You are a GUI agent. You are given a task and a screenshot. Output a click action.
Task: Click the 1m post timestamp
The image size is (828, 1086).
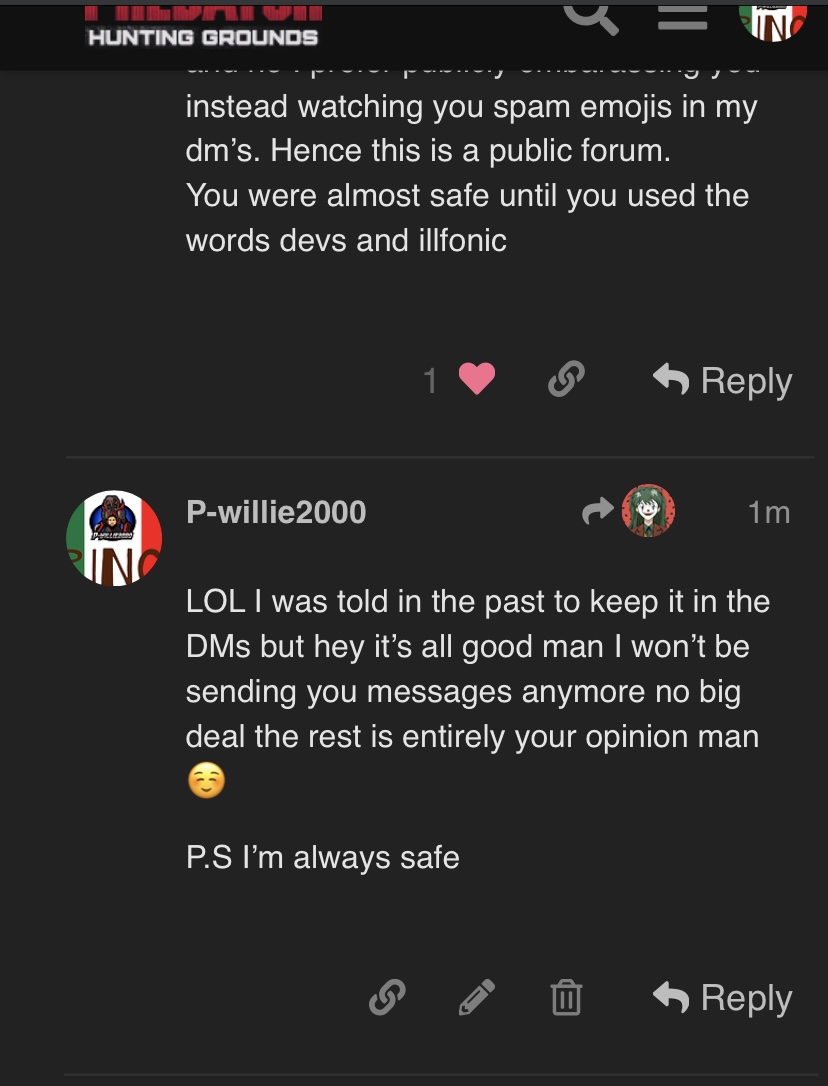(768, 513)
